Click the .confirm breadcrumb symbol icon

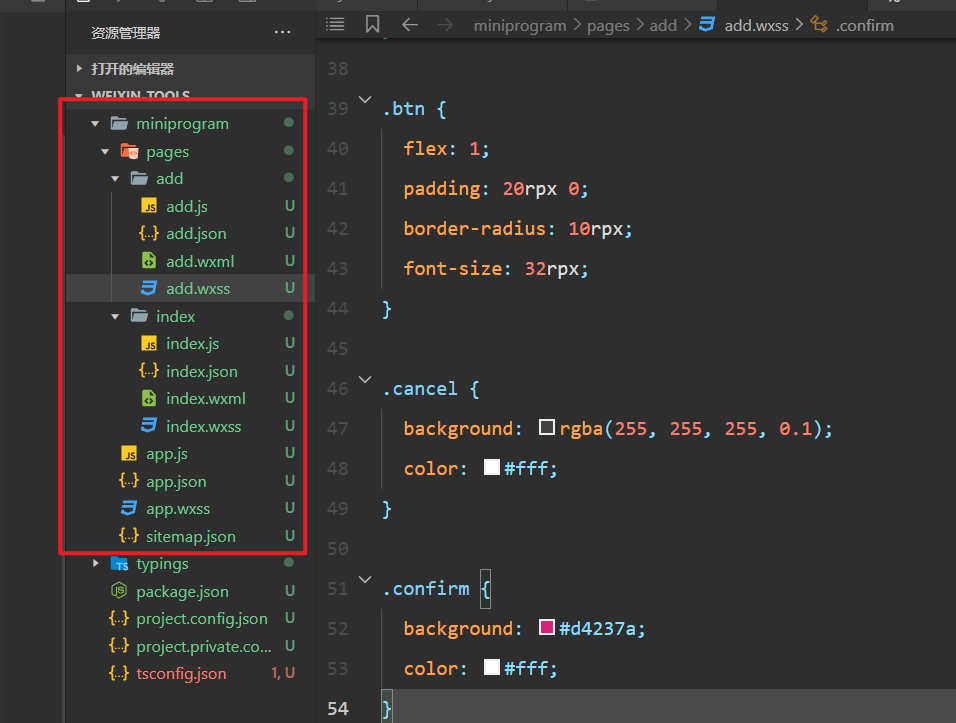pos(819,24)
